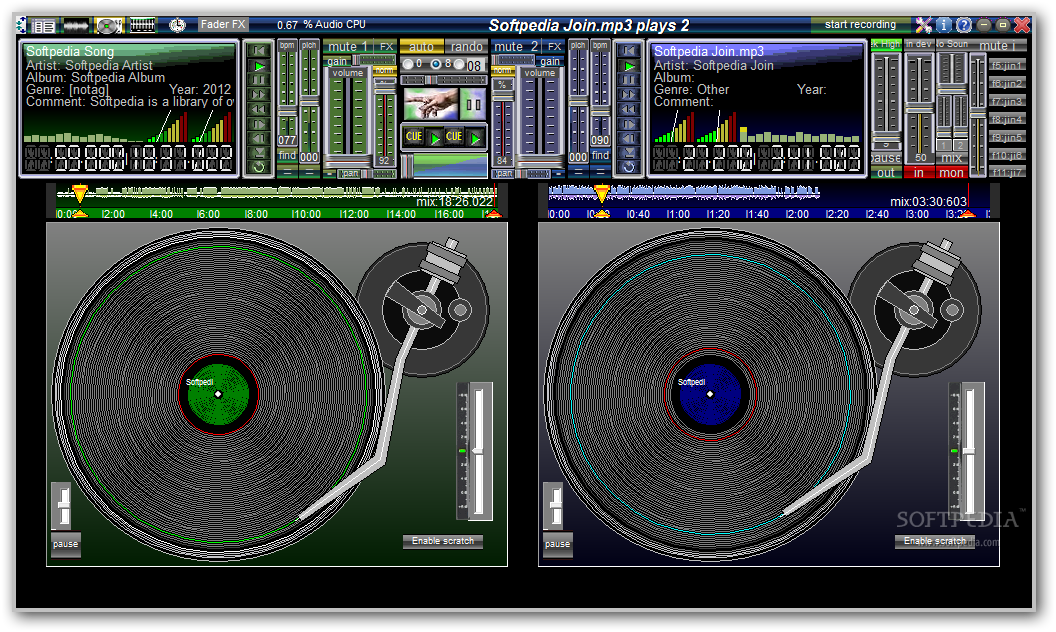This screenshot has height=632, width=1056.
Task: Toggle norm on deck 1
Action: [x=385, y=71]
